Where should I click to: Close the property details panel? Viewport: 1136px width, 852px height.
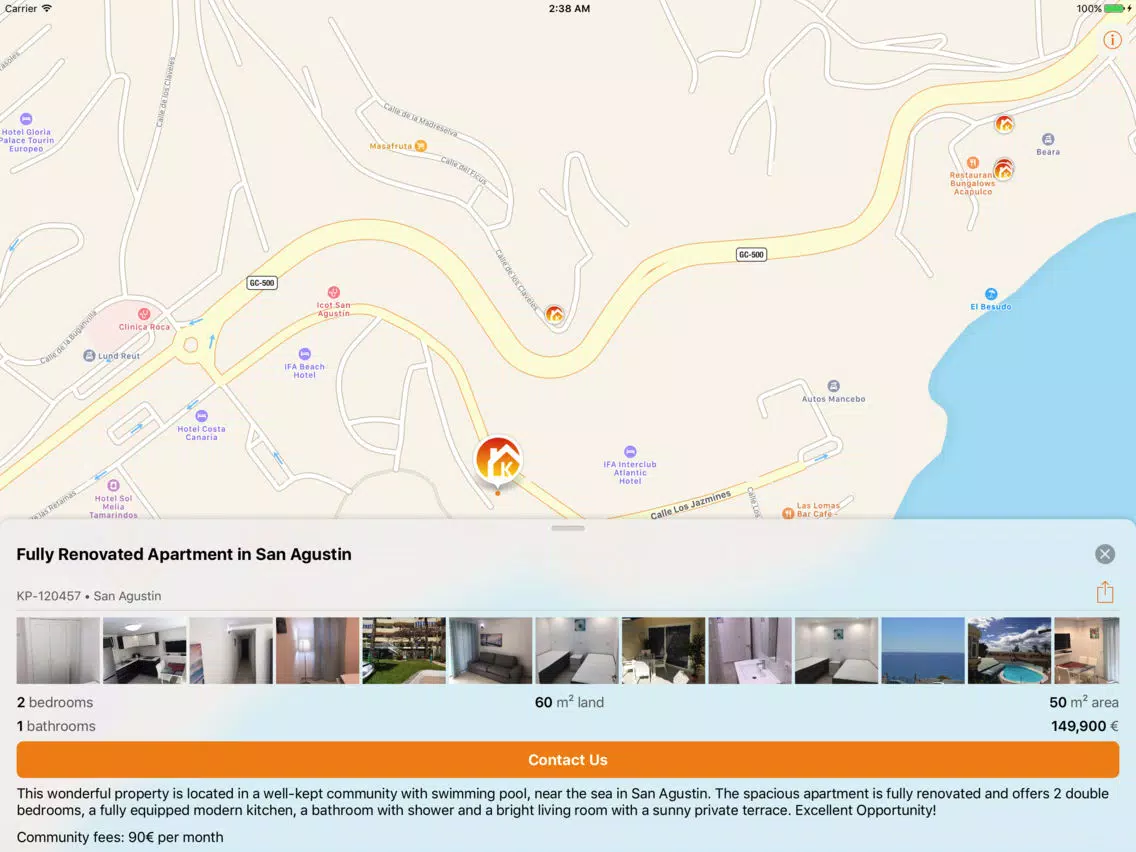point(1104,554)
